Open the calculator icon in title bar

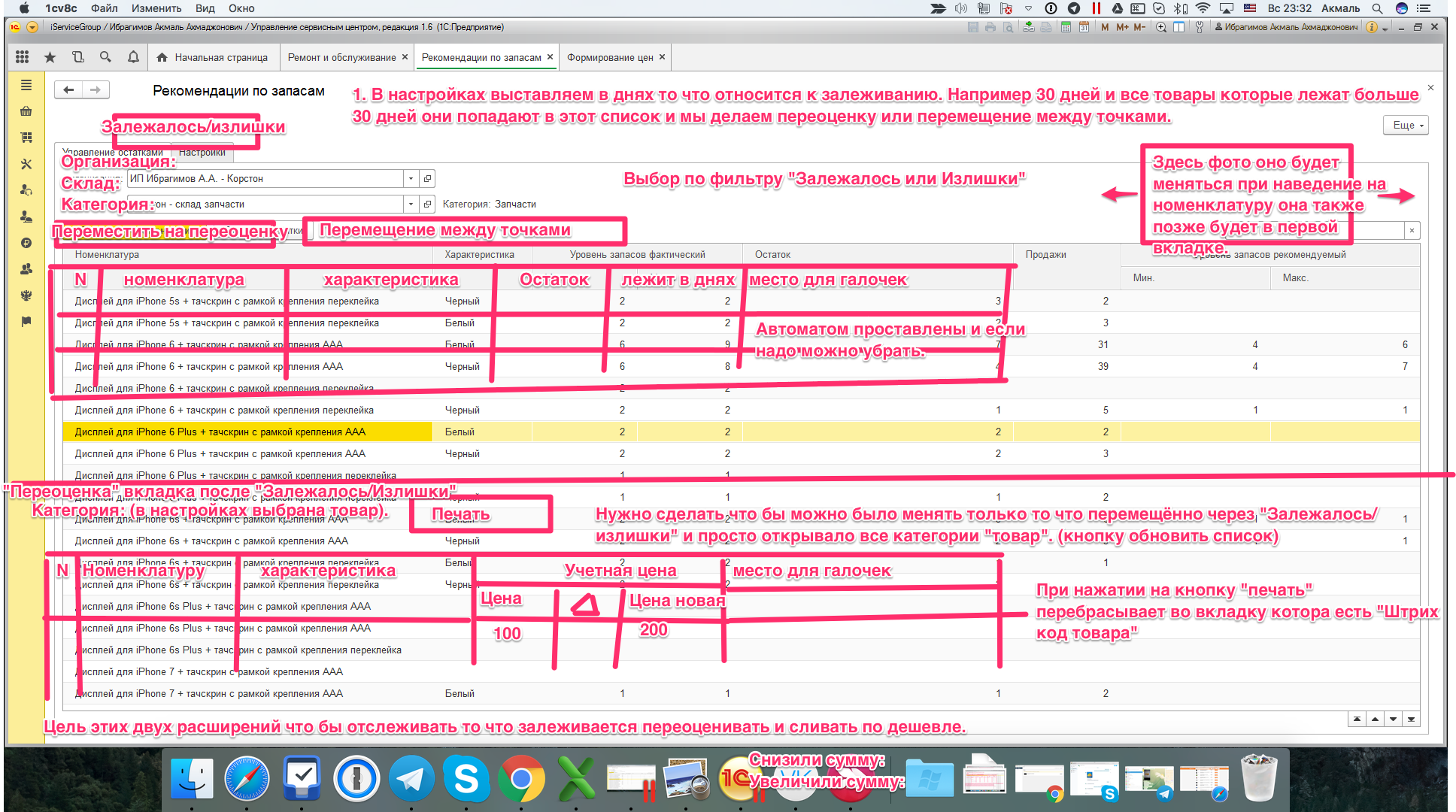tap(1066, 27)
